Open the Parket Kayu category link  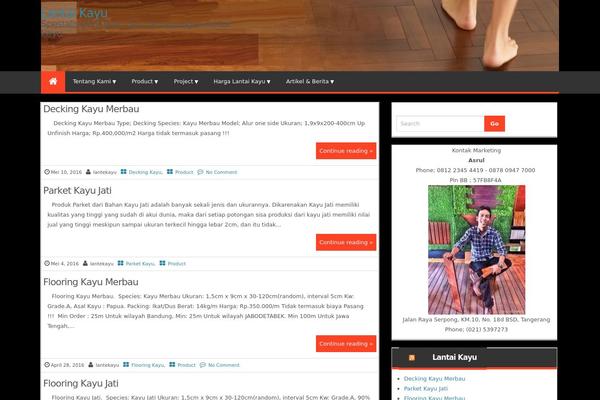pos(140,264)
